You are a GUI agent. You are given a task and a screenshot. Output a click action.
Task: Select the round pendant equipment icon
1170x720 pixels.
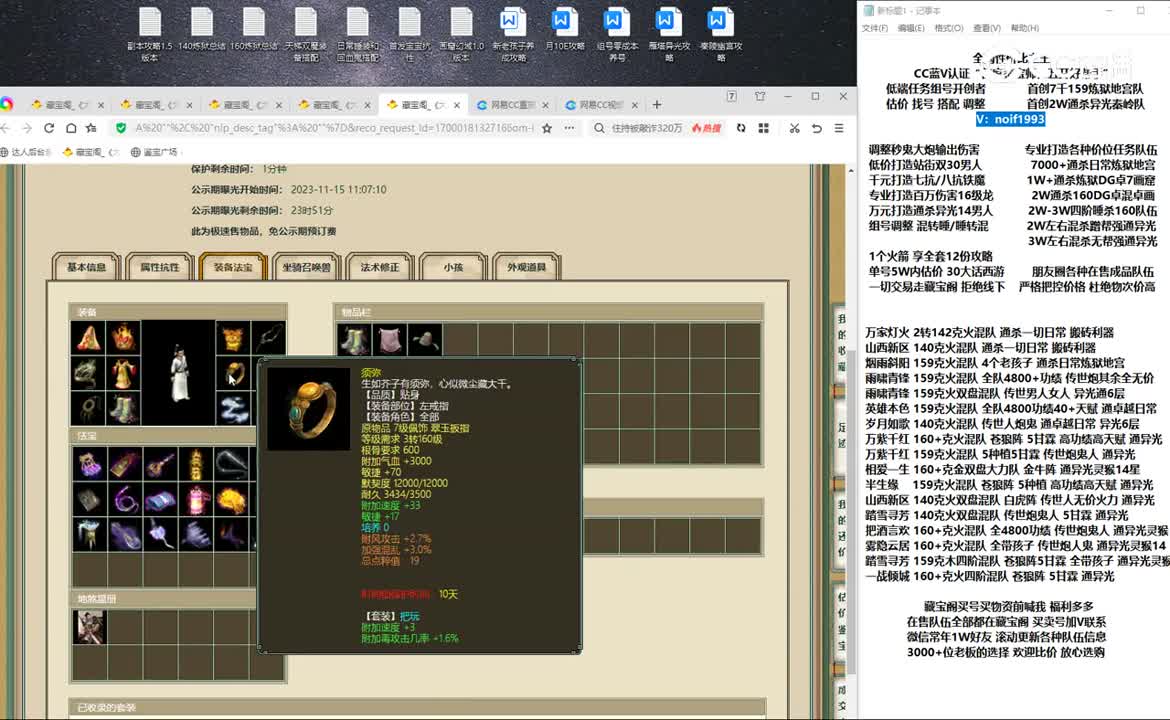[88, 409]
